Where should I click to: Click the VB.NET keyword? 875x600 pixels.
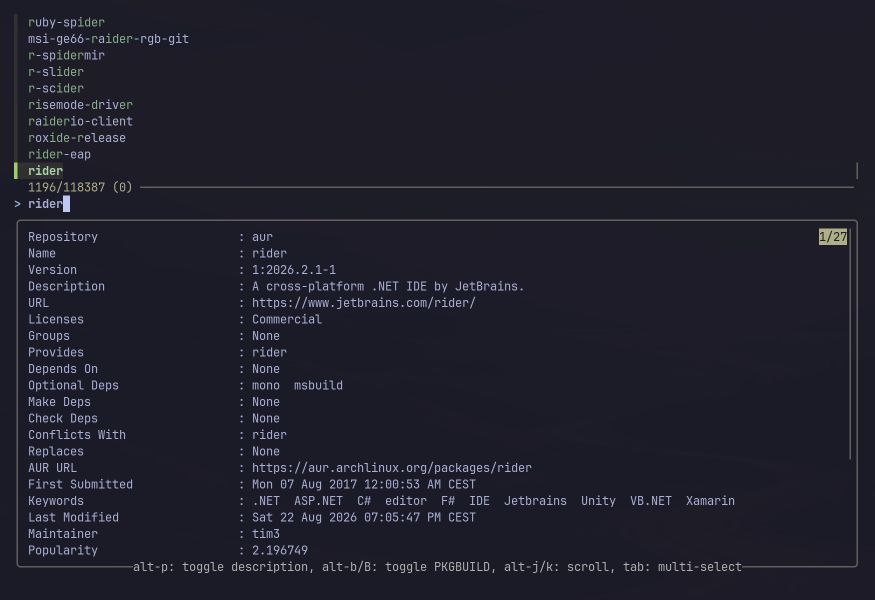(651, 501)
